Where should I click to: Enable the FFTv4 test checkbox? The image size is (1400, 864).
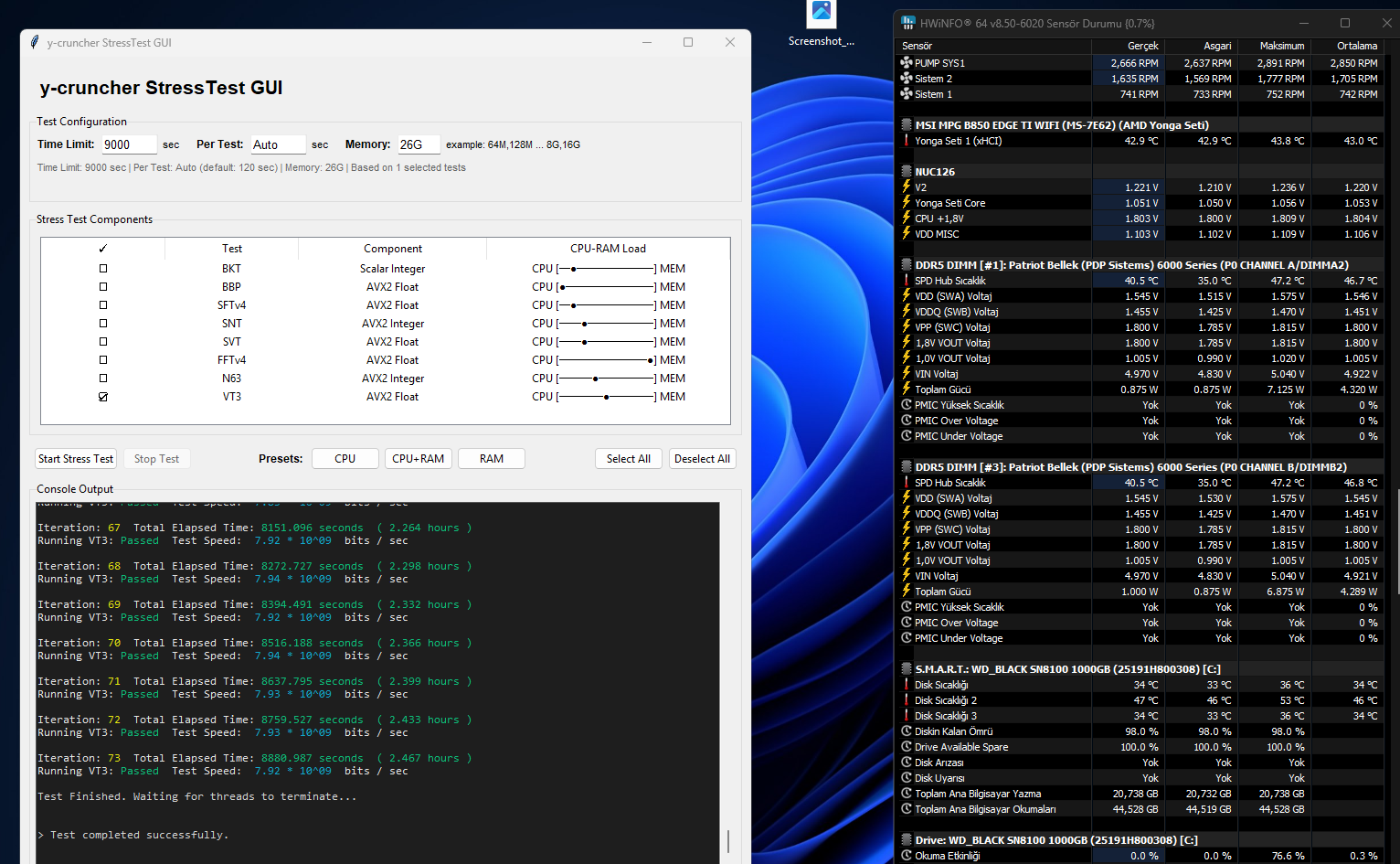[x=103, y=360]
